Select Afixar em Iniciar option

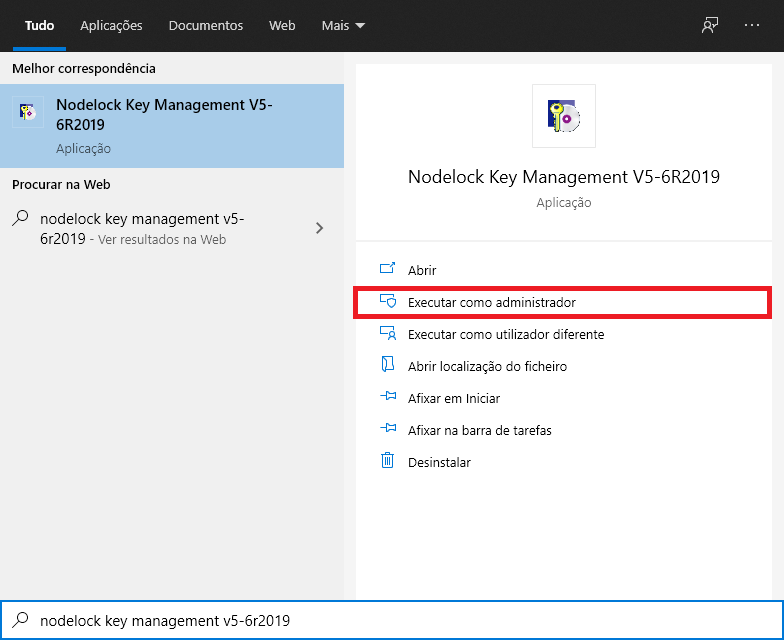[x=453, y=398]
